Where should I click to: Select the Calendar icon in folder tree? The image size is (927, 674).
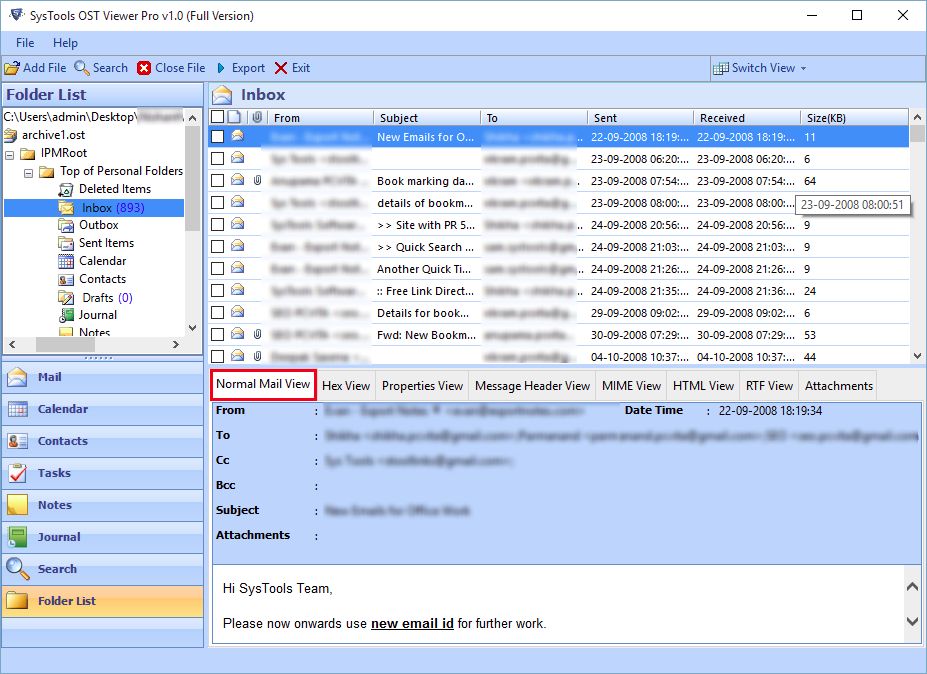pos(66,261)
